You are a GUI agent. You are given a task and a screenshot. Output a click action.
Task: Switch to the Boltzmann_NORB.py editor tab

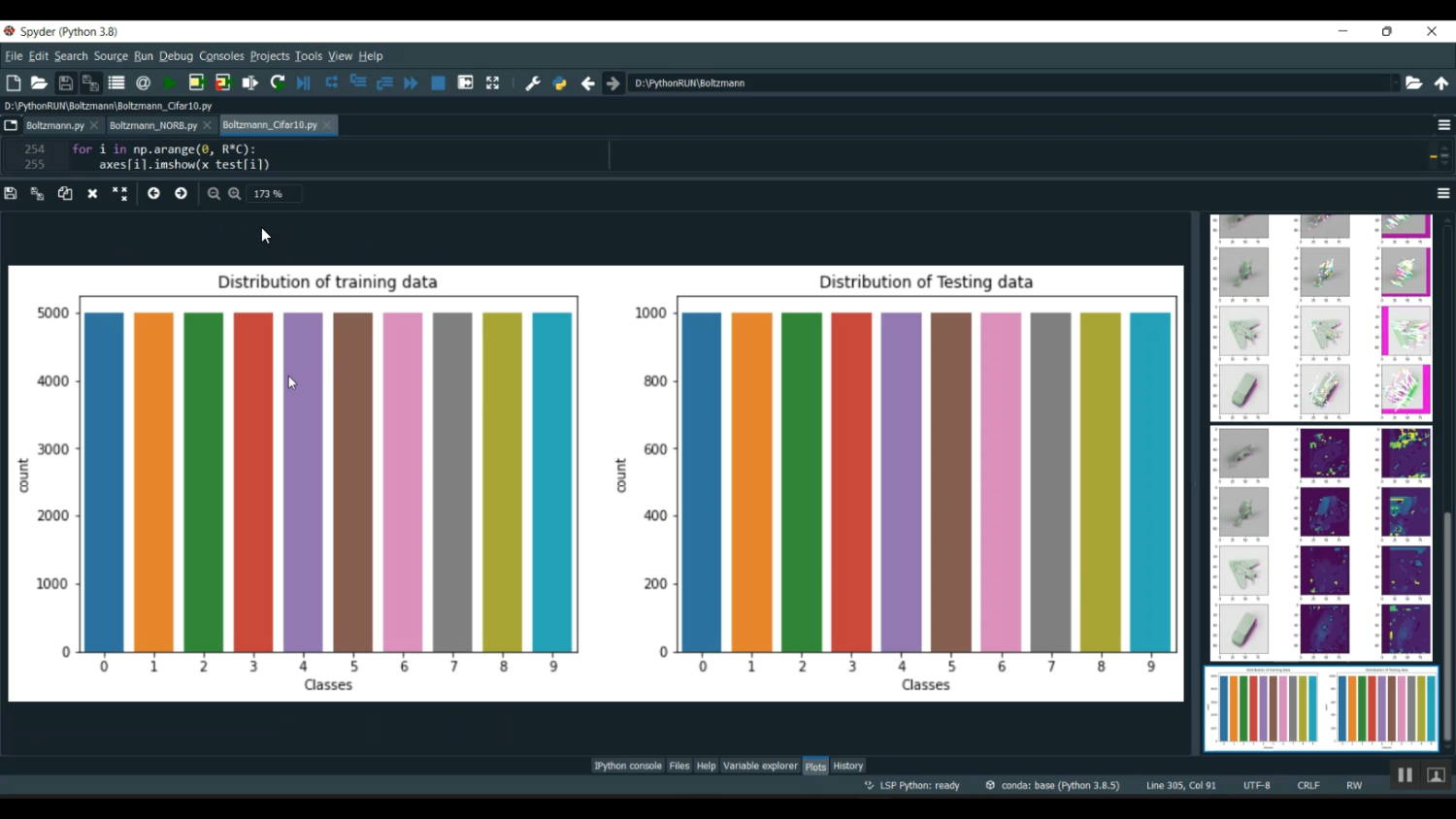[152, 125]
